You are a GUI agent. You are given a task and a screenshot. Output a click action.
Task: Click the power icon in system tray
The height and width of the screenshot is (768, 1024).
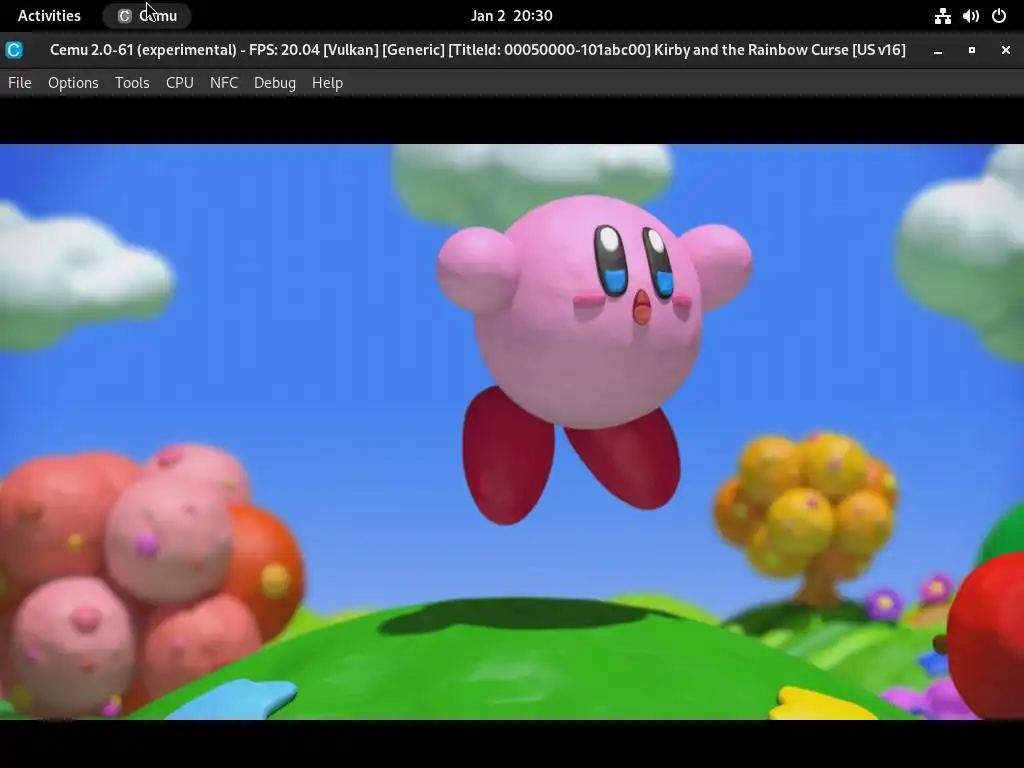click(x=999, y=16)
